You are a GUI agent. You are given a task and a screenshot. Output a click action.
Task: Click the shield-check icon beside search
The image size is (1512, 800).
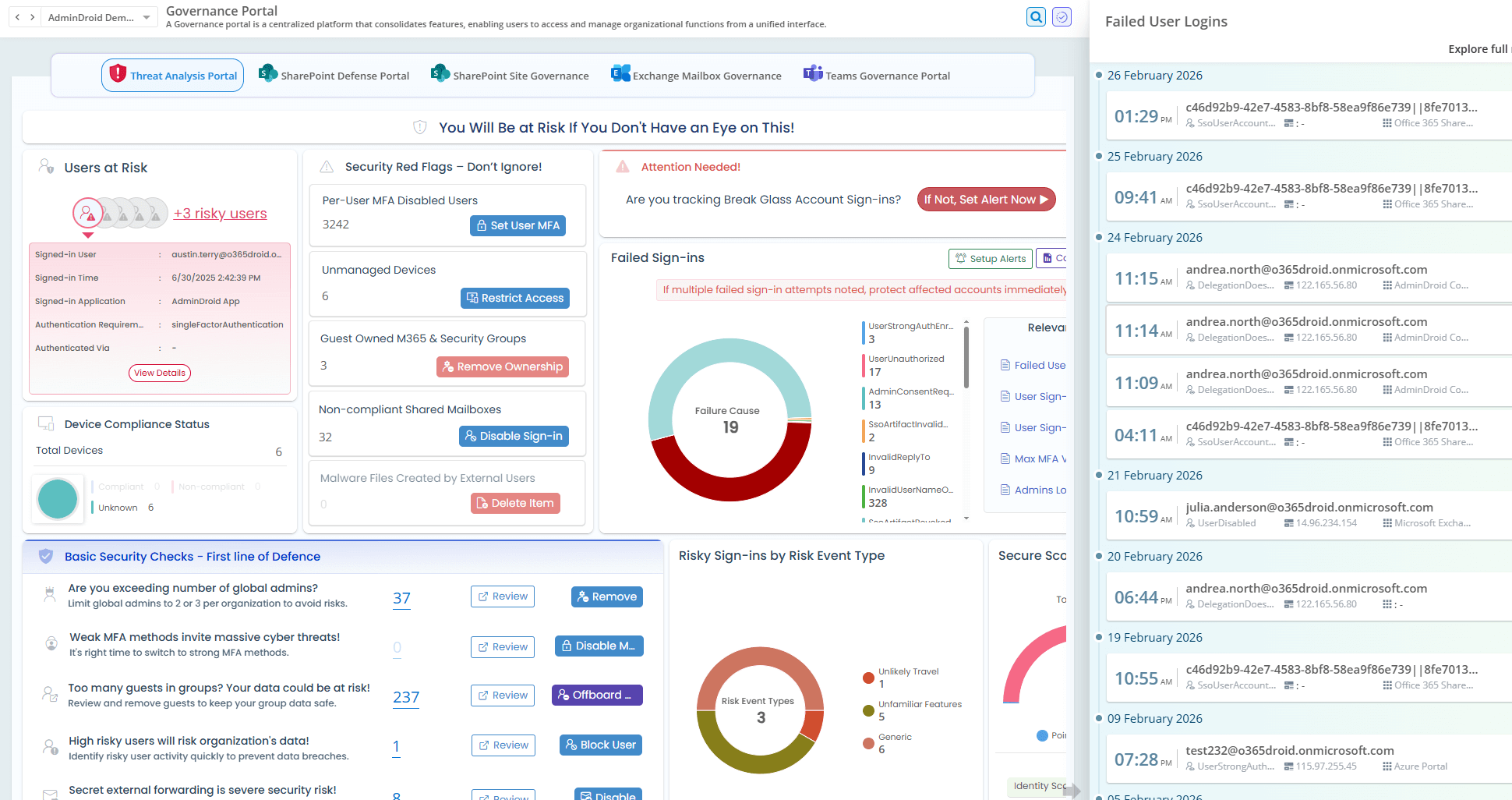pyautogui.click(x=1062, y=16)
